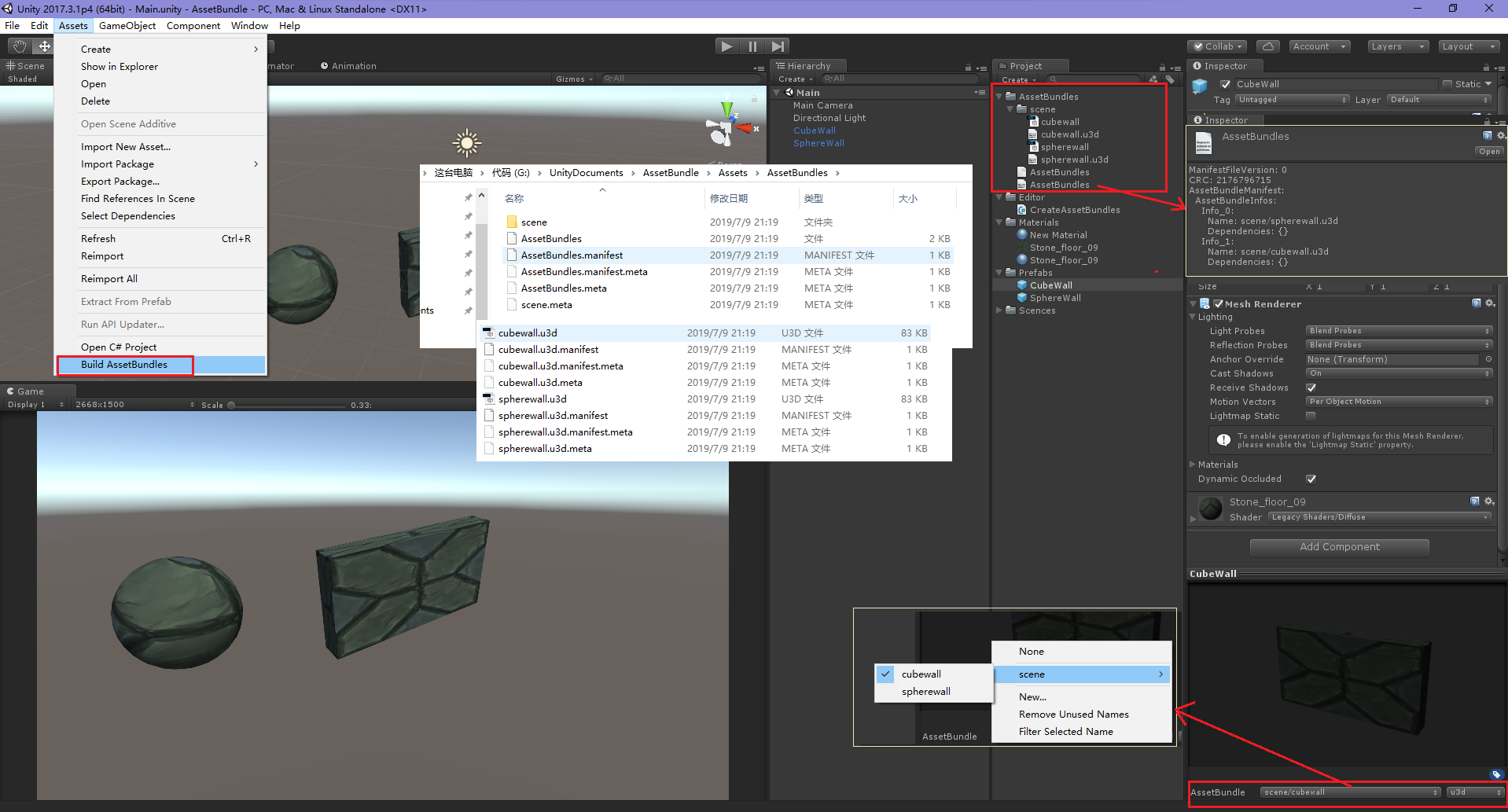1508x812 pixels.
Task: Open Mesh Renderer gear settings icon
Action: 1490,303
